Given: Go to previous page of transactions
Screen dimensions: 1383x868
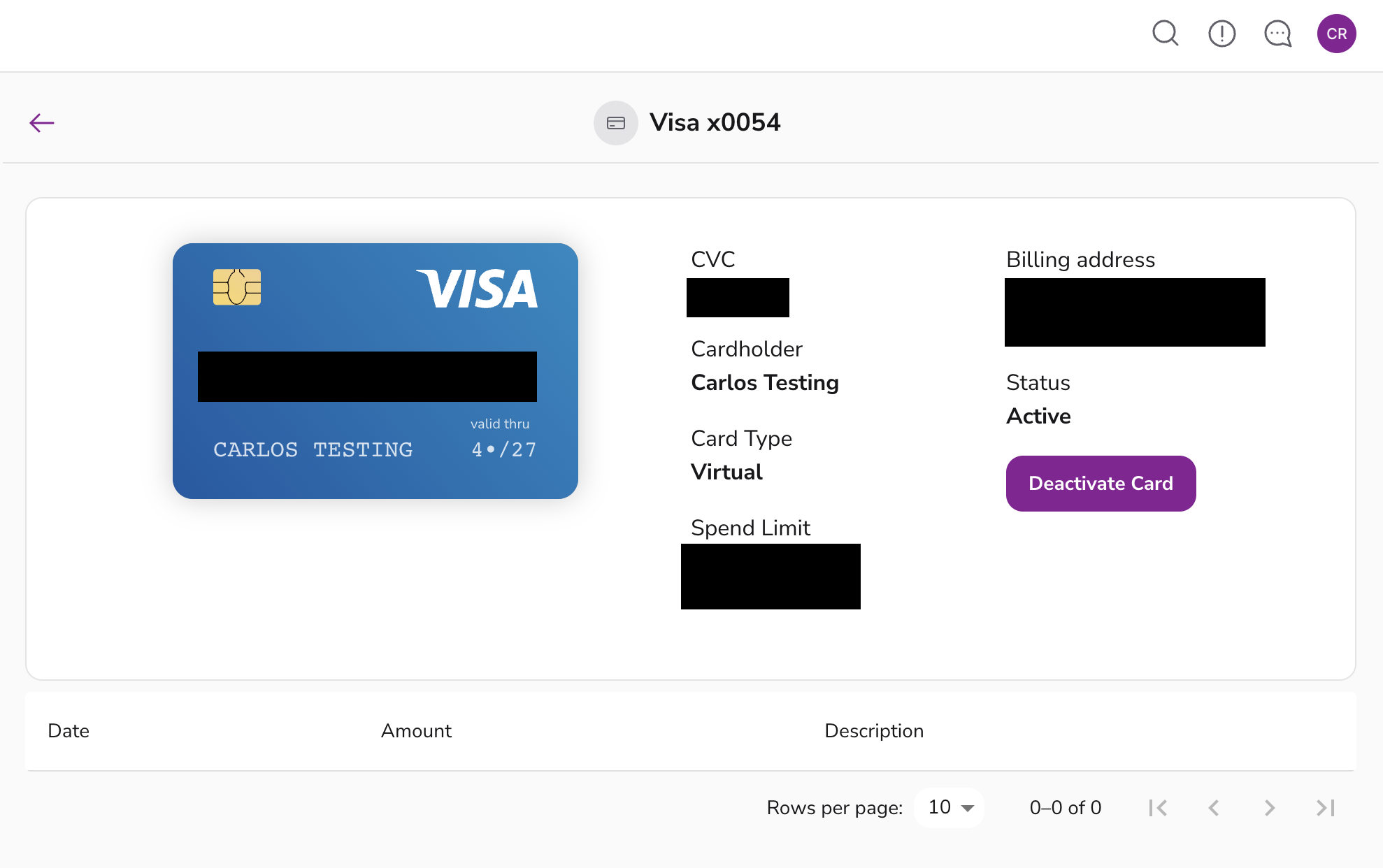Looking at the screenshot, I should point(1214,808).
